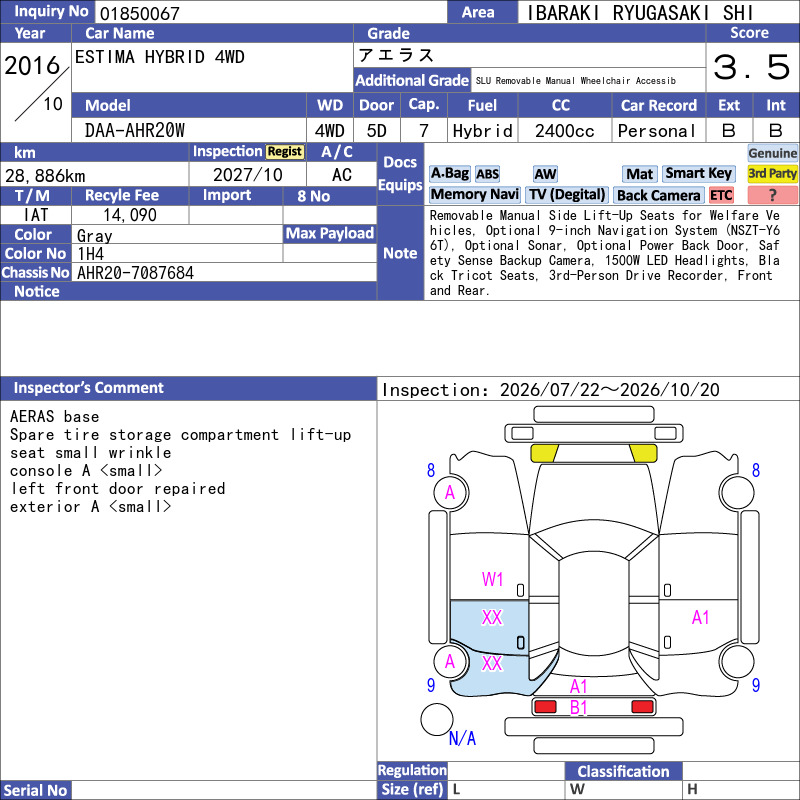The image size is (800, 800).
Task: Select the Back Camera badge
Action: [x=658, y=195]
